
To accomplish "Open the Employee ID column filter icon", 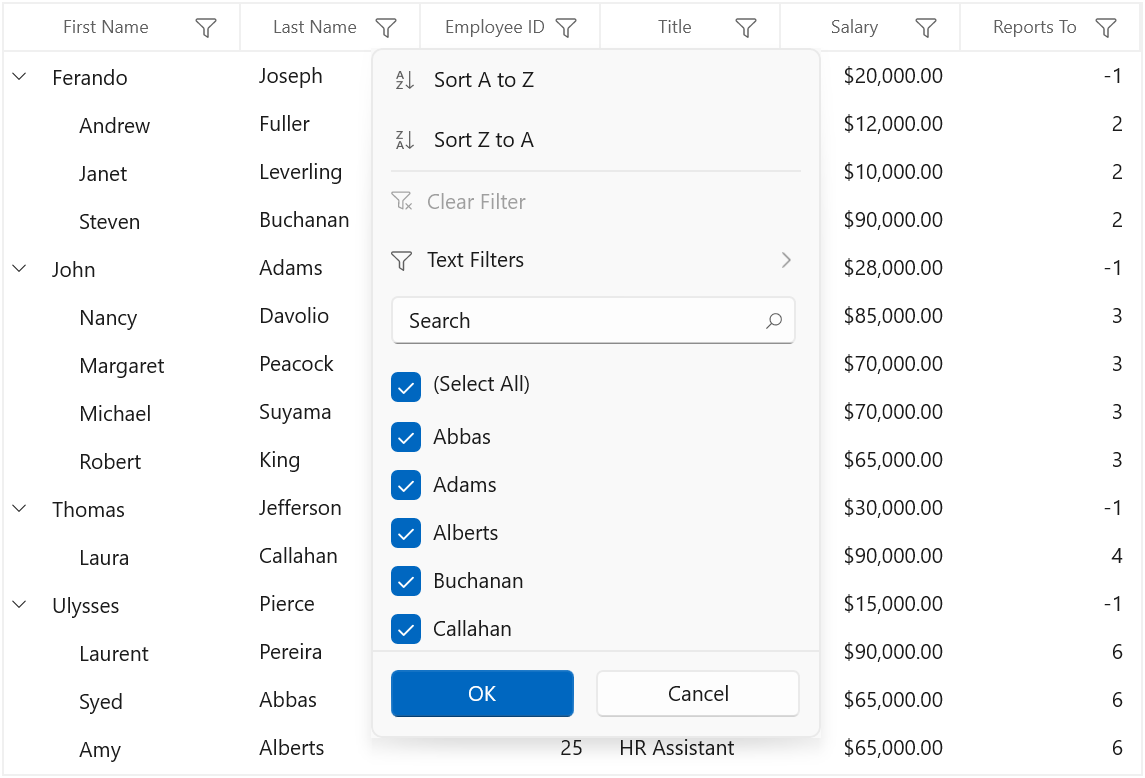I will point(566,28).
